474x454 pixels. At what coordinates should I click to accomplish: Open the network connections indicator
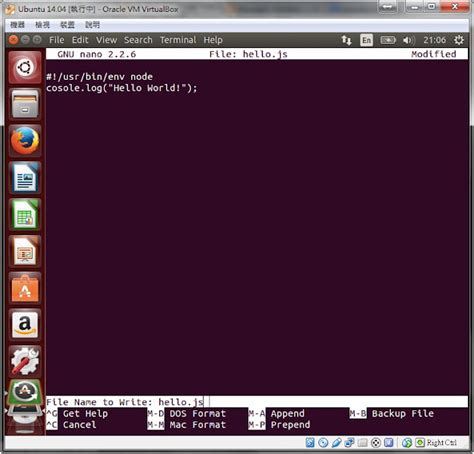pos(347,40)
